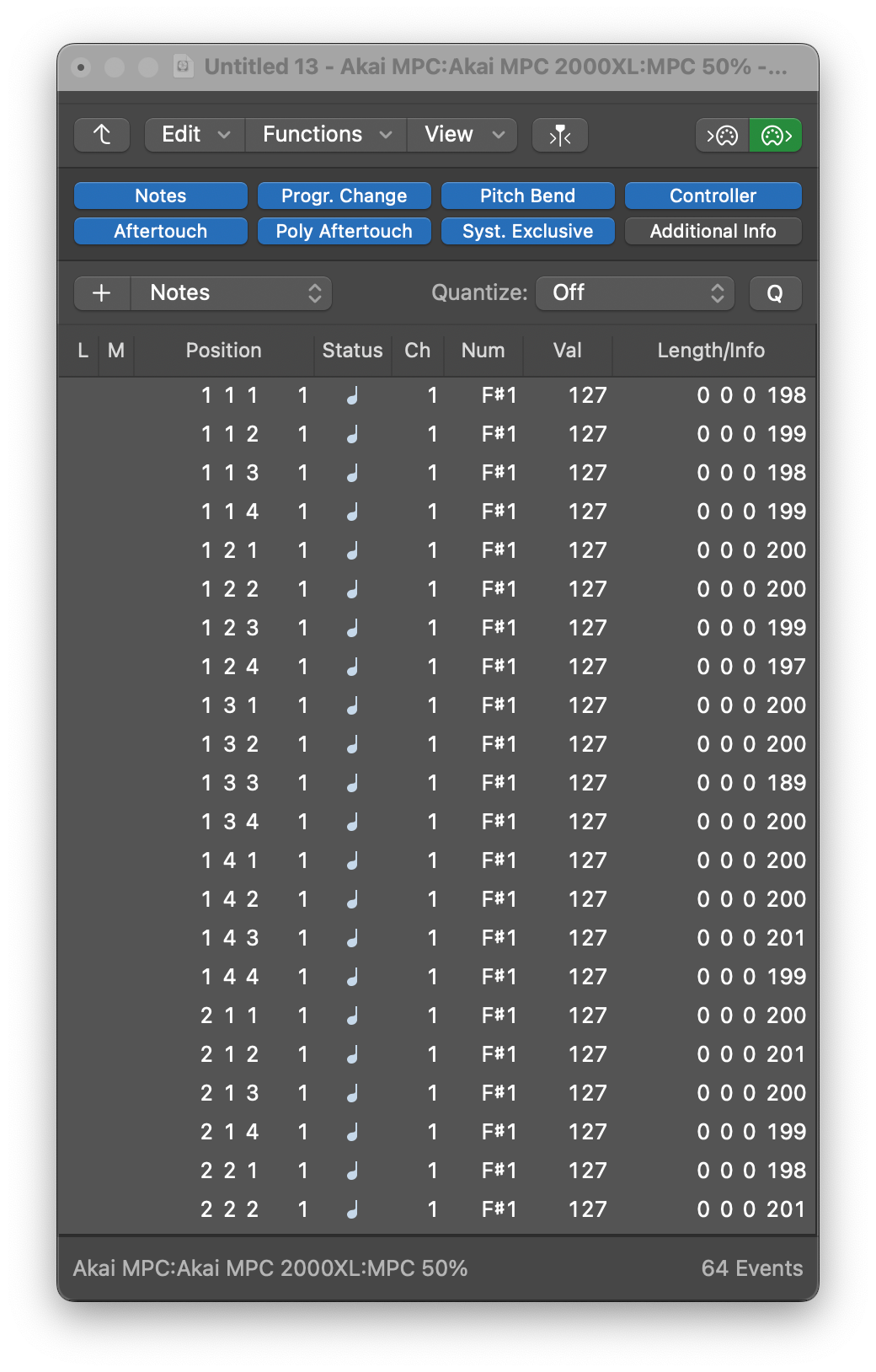Click the Num column header

pyautogui.click(x=483, y=351)
